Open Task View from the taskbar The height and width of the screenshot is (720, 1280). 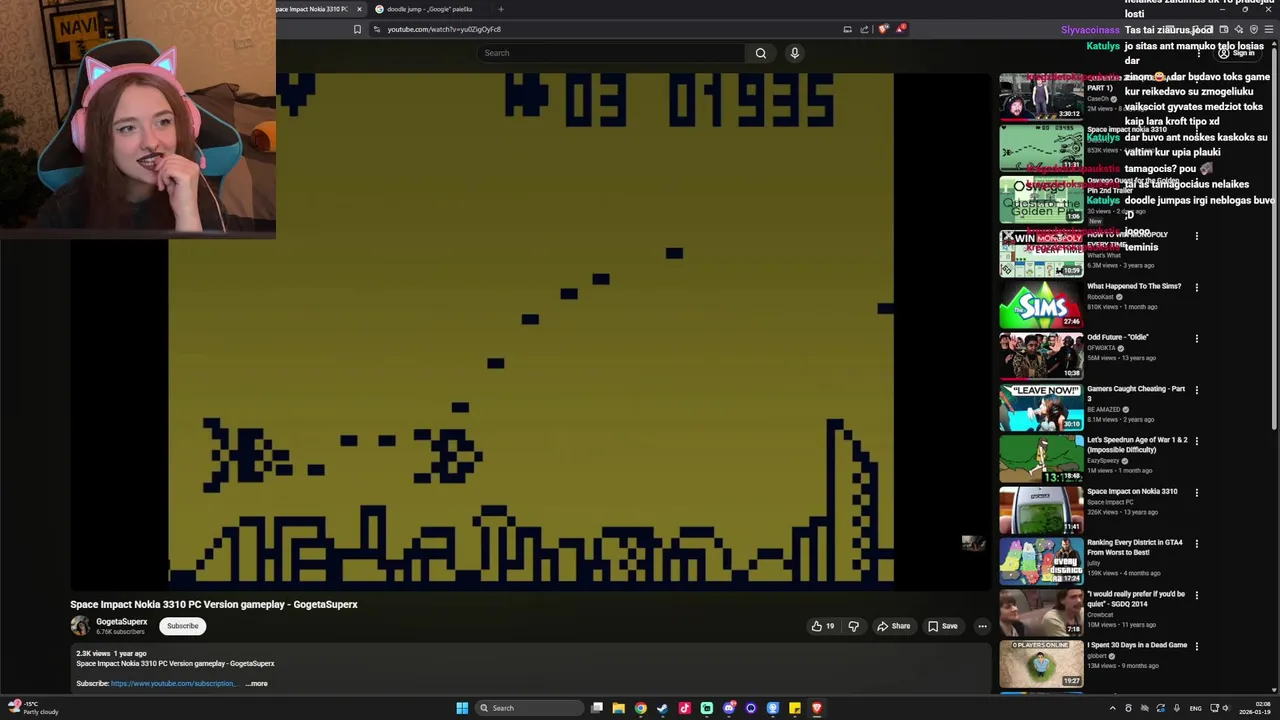click(597, 708)
